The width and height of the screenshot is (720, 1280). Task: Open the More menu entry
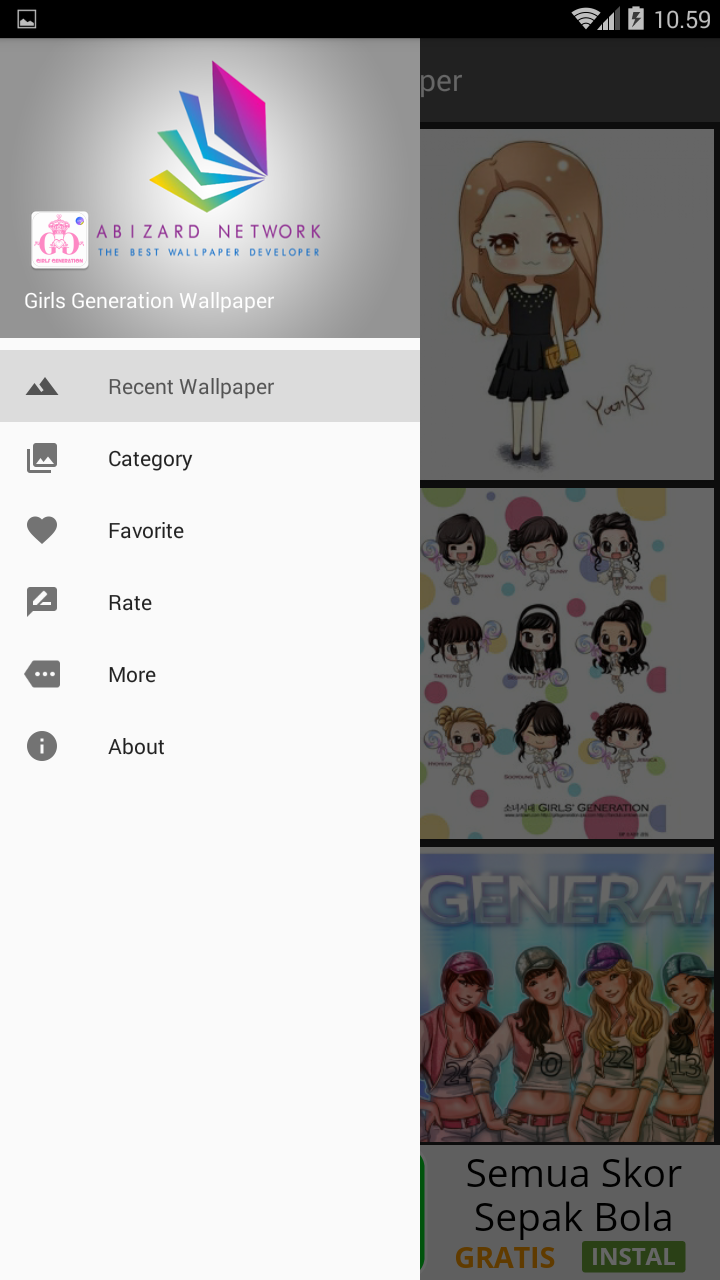(210, 674)
